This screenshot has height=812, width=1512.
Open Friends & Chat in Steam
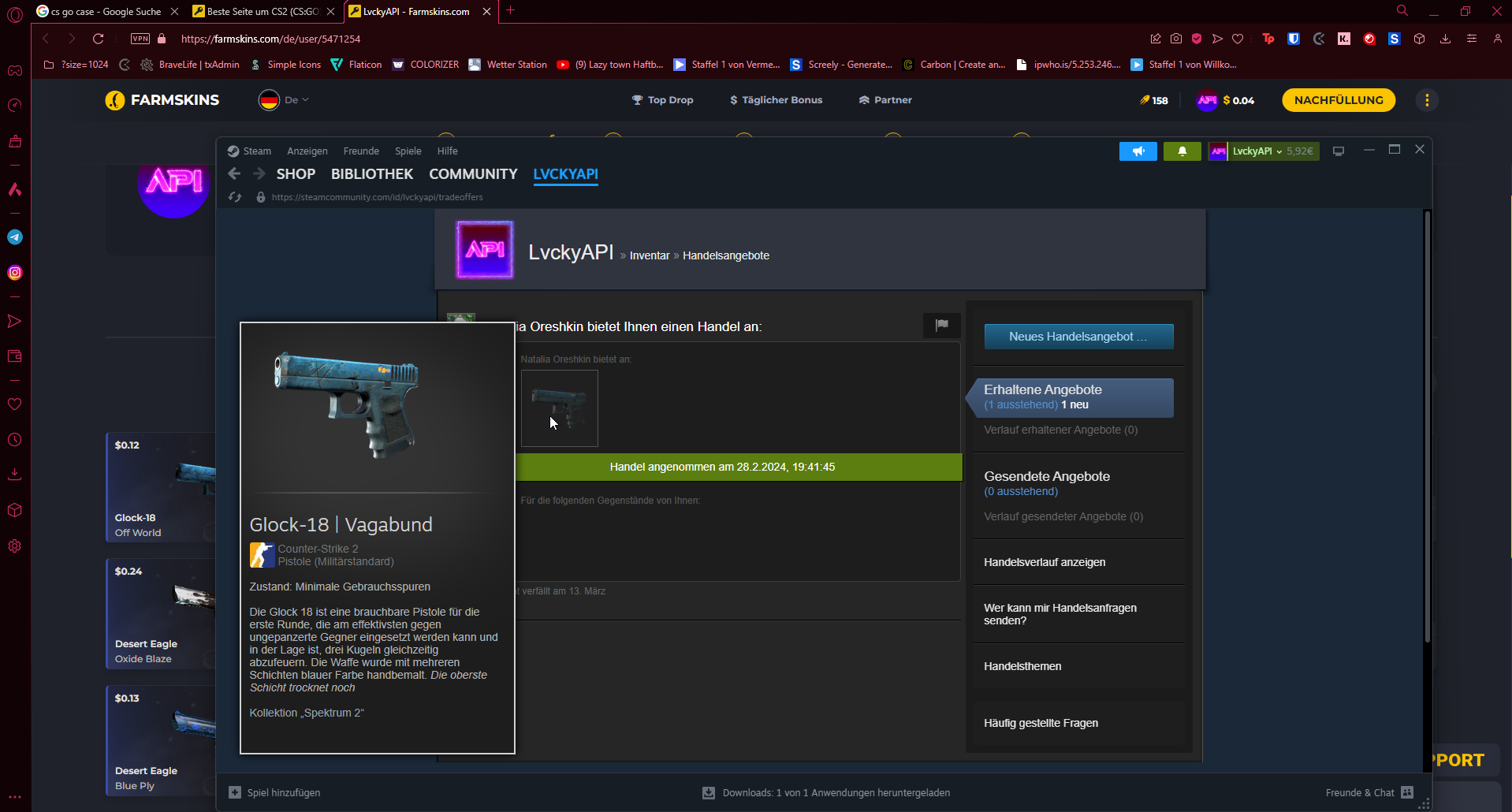point(1369,792)
